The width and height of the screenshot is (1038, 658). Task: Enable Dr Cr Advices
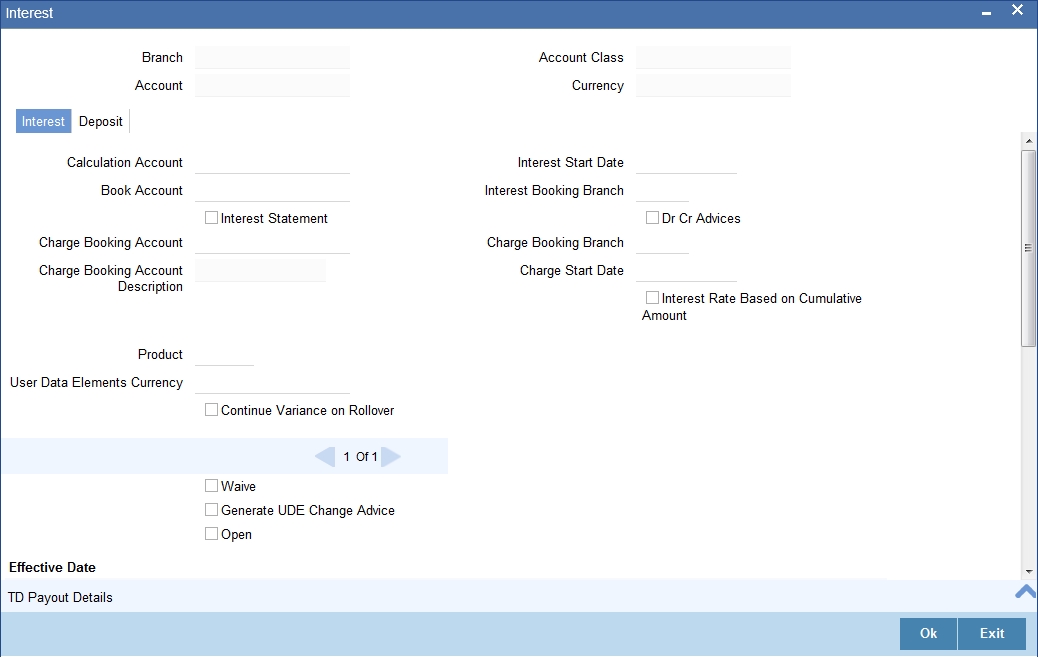pyautogui.click(x=651, y=217)
